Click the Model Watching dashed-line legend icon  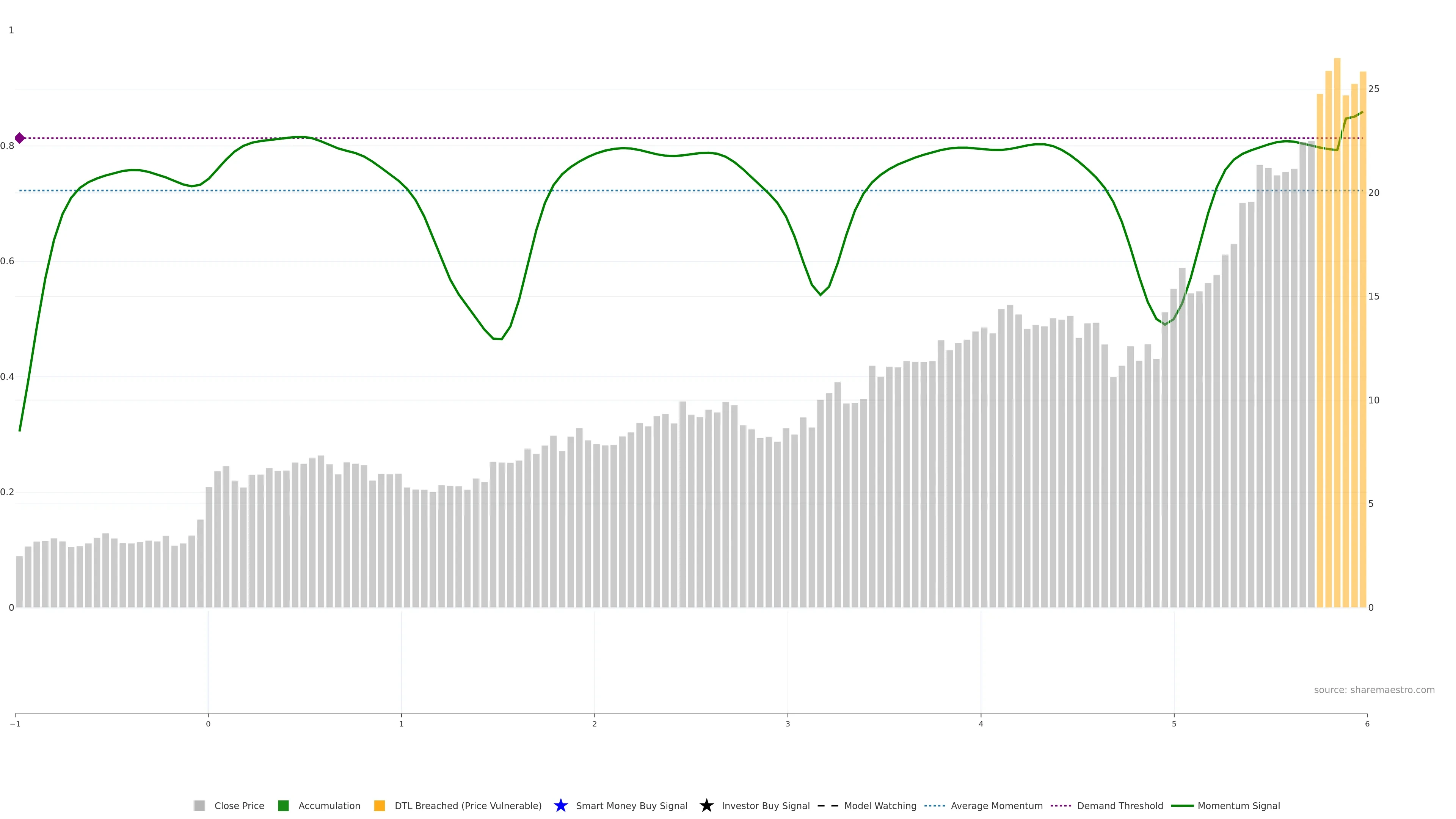(827, 805)
